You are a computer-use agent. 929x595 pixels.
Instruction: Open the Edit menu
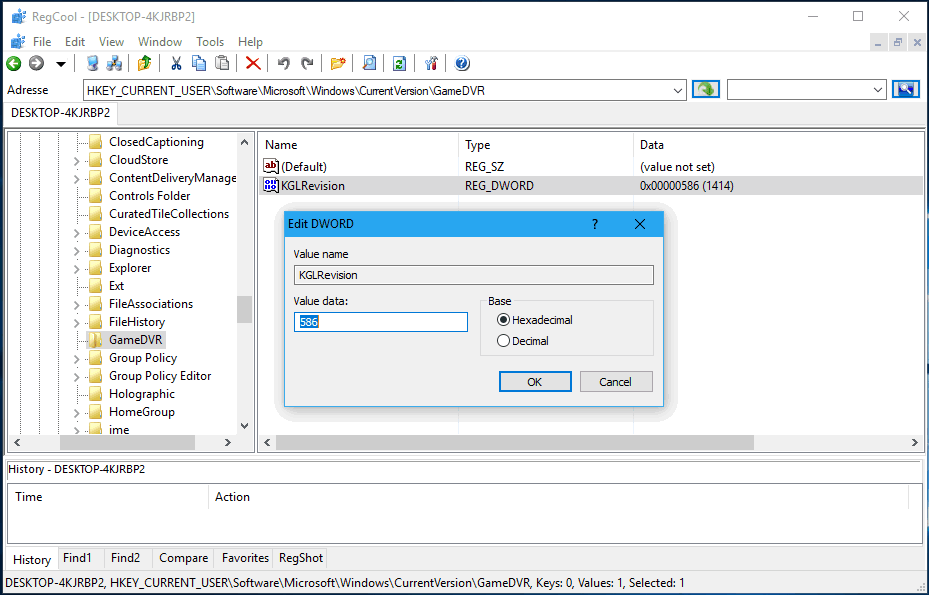[75, 41]
